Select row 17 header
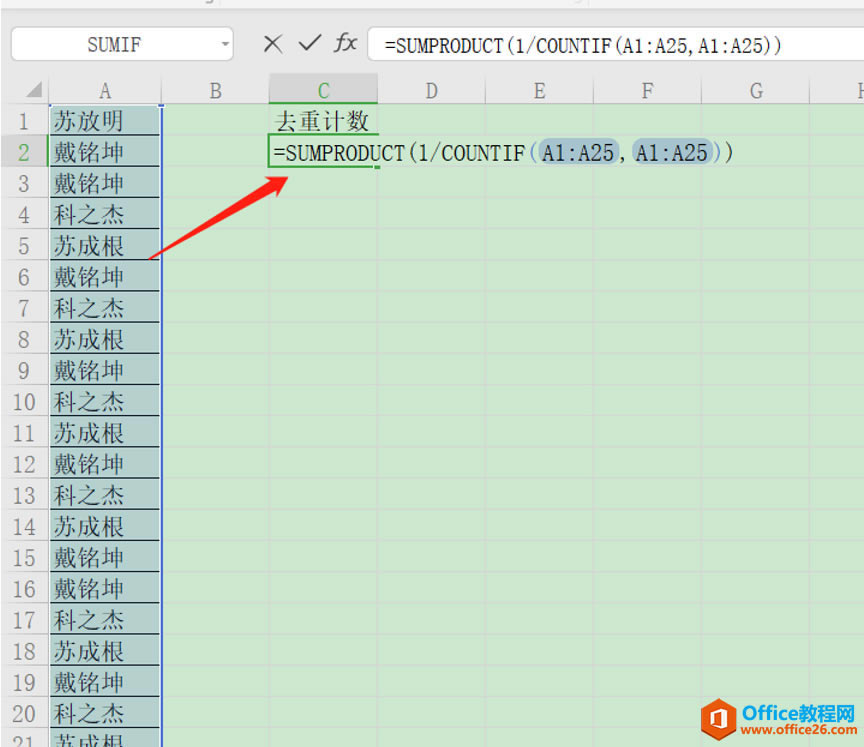The width and height of the screenshot is (864, 747). tap(24, 619)
